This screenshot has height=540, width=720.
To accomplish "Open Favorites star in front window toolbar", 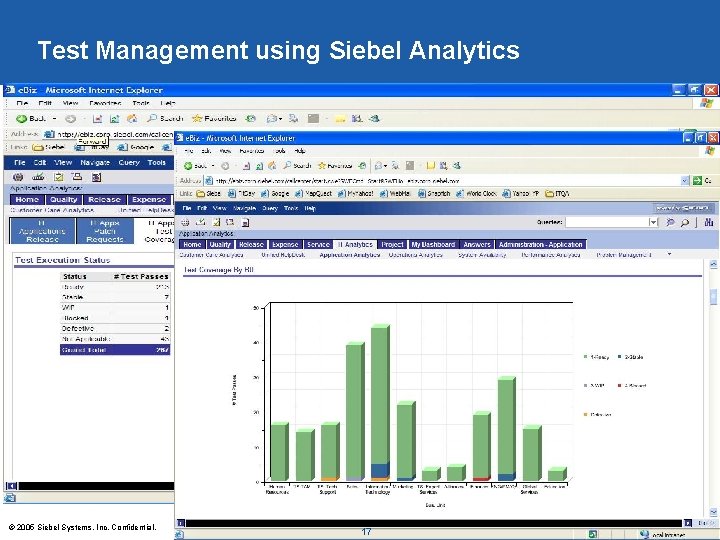I will point(322,165).
